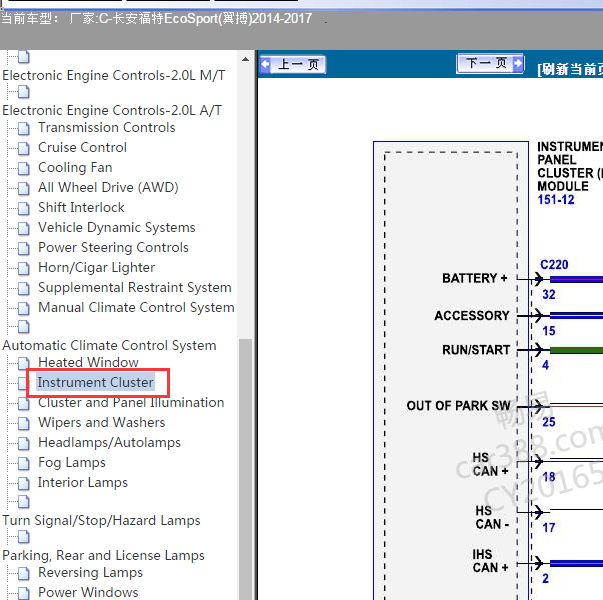Open Interior Lamps diagram
Viewport: 603px width, 600px height.
coord(83,482)
